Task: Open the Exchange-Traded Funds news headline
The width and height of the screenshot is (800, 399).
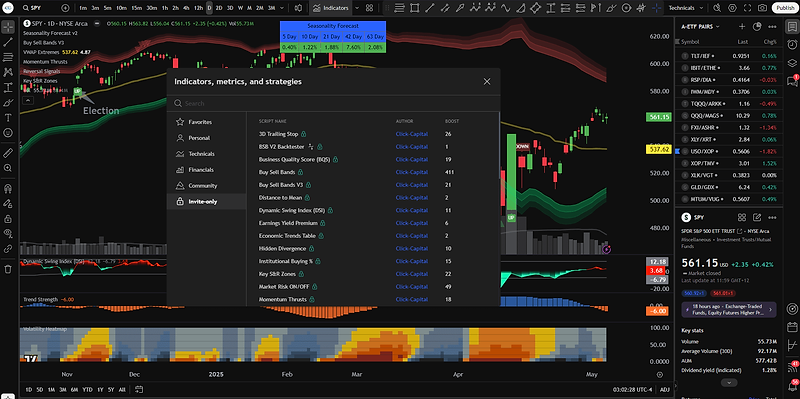Action: [x=729, y=309]
